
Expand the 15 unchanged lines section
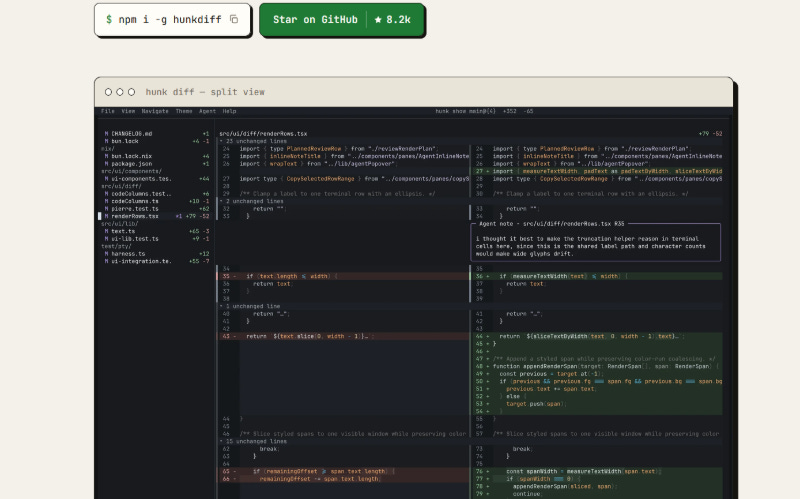[254, 441]
